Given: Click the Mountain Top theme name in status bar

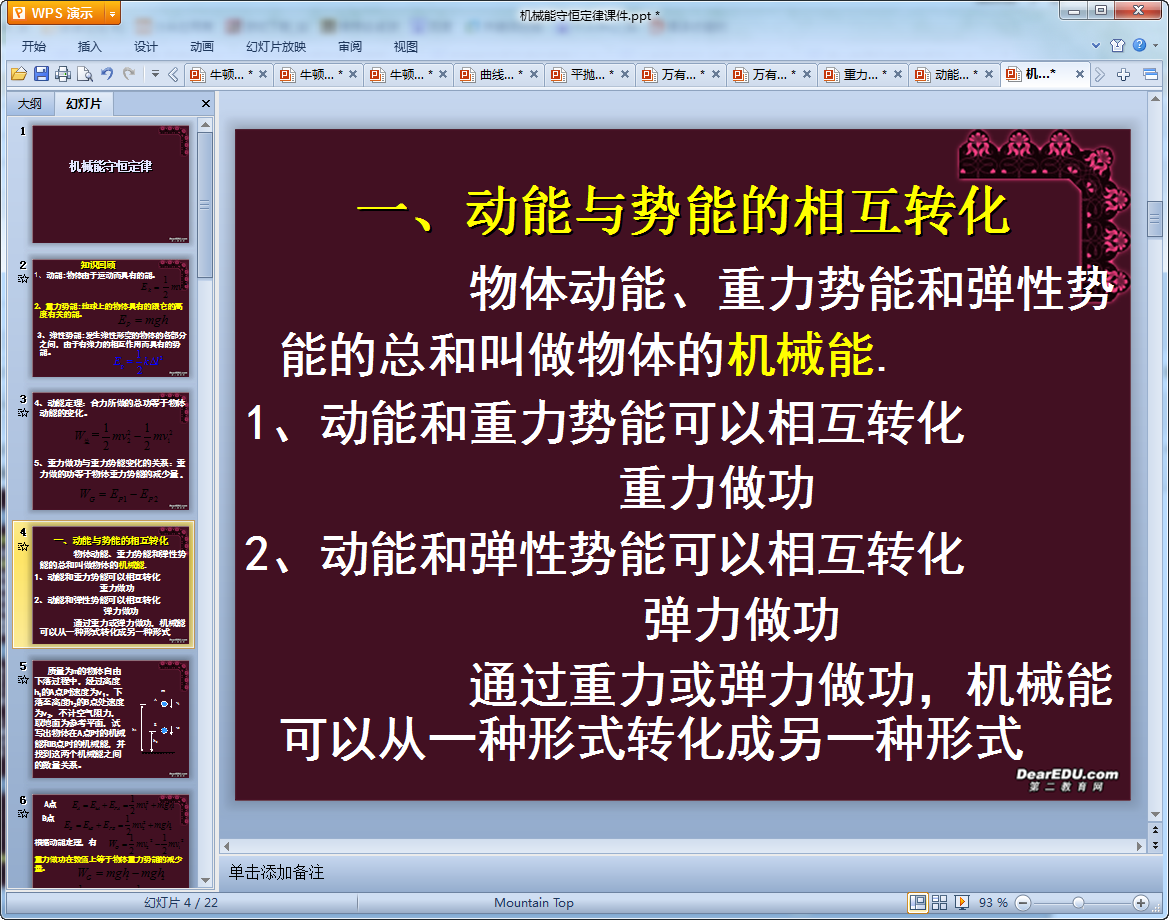Looking at the screenshot, I should 534,903.
